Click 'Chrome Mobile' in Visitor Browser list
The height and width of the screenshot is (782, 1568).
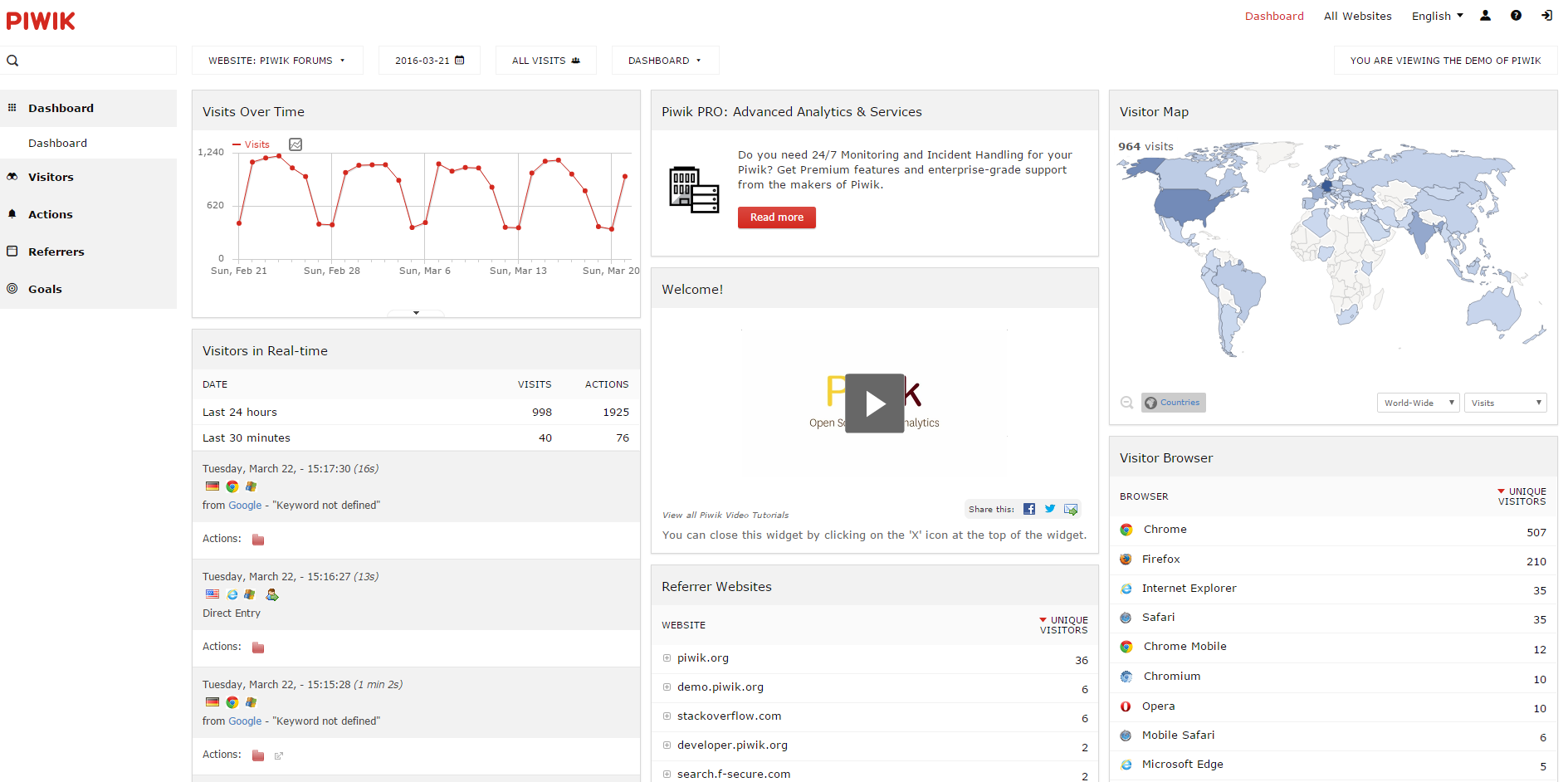click(1185, 647)
